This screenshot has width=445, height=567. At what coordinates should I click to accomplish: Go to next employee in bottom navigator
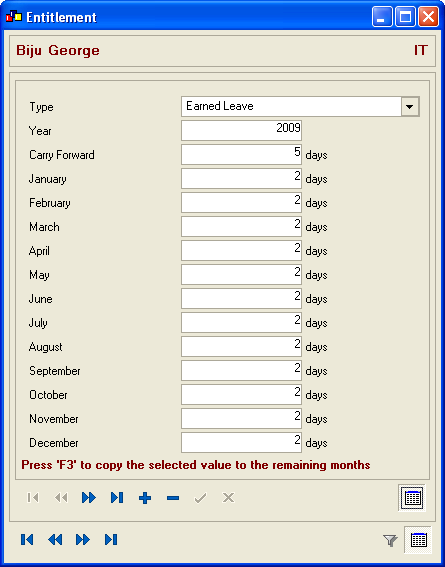click(83, 540)
